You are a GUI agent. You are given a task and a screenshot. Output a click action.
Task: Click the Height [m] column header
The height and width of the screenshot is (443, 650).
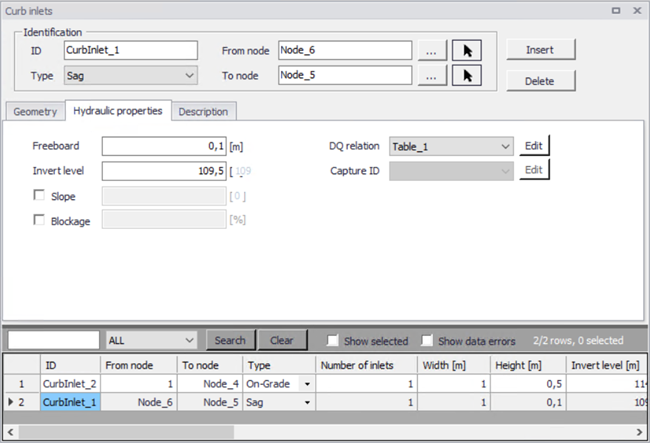[x=528, y=365]
